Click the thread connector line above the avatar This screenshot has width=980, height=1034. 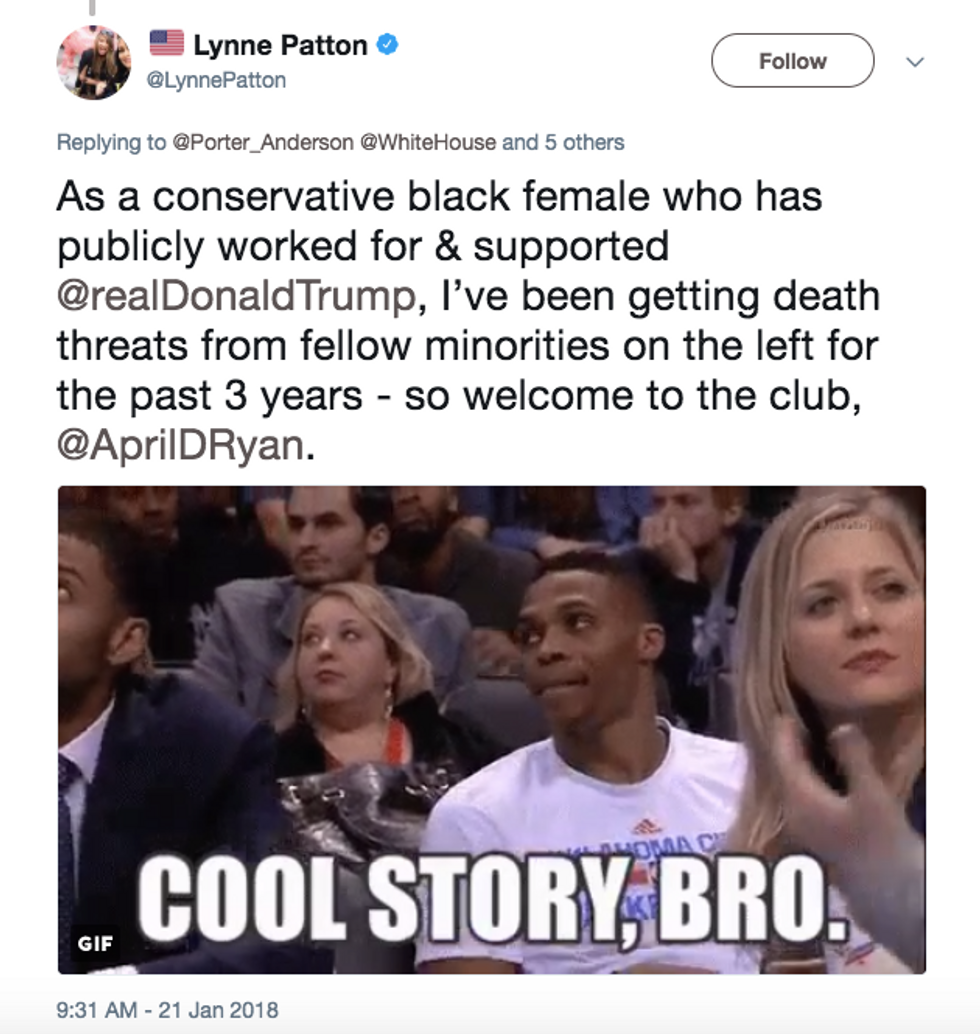click(92, 7)
